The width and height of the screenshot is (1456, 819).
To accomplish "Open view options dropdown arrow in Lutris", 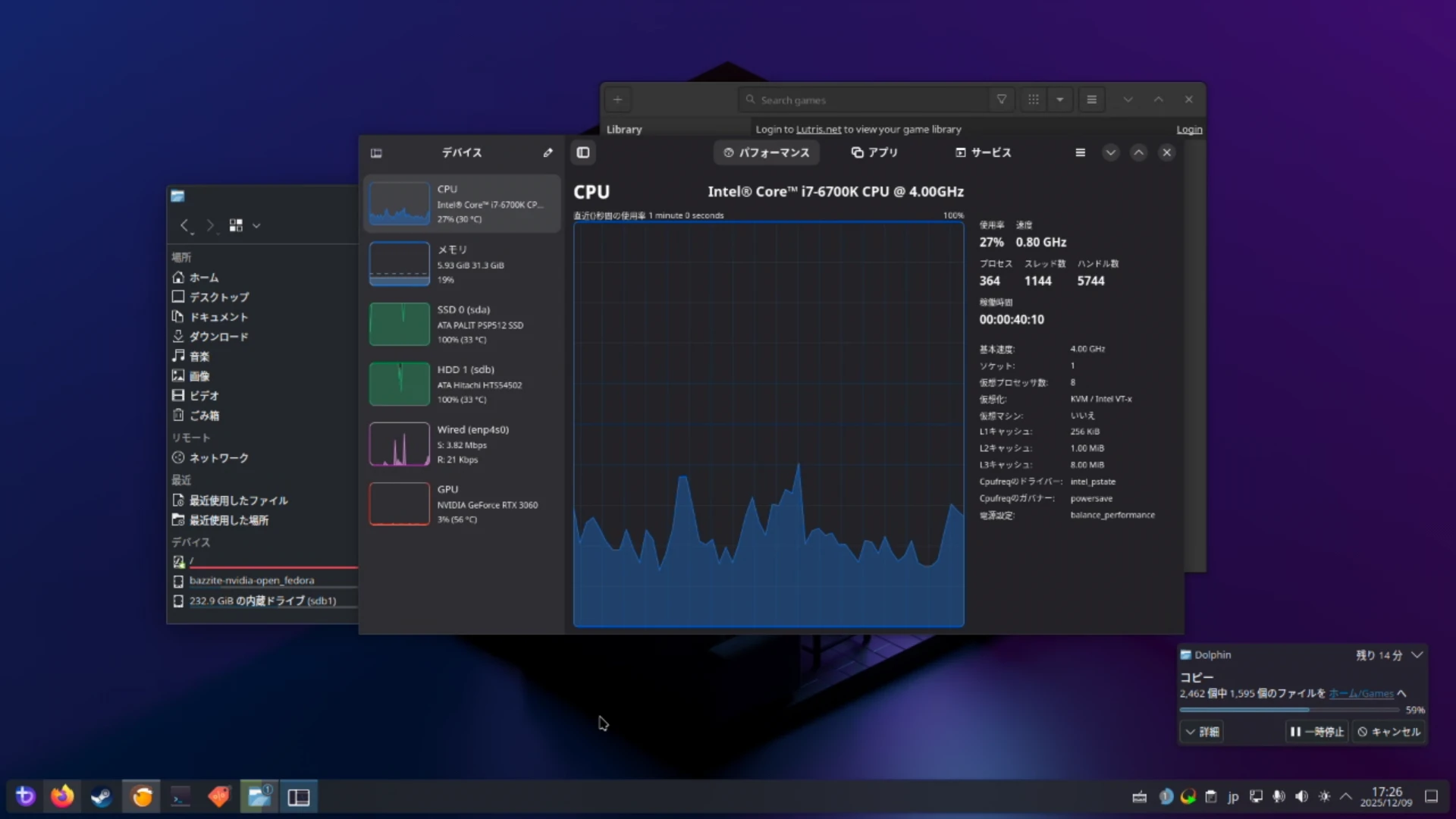I will [1059, 99].
